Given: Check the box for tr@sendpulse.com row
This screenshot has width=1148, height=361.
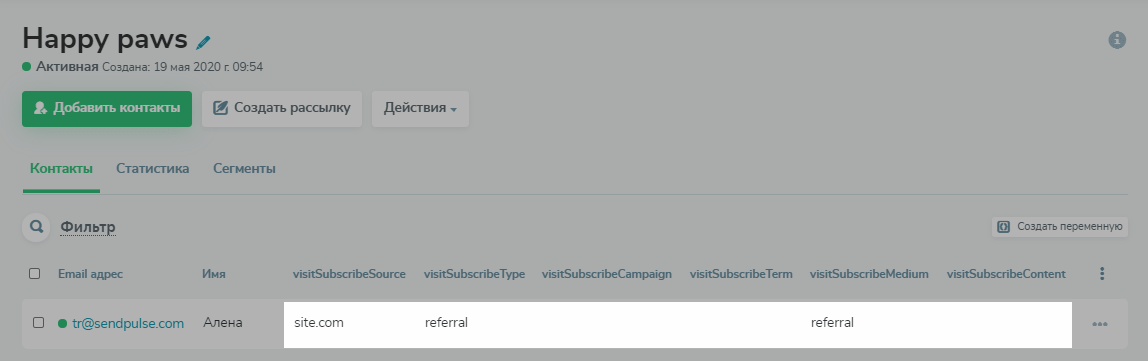Looking at the screenshot, I should [x=39, y=322].
